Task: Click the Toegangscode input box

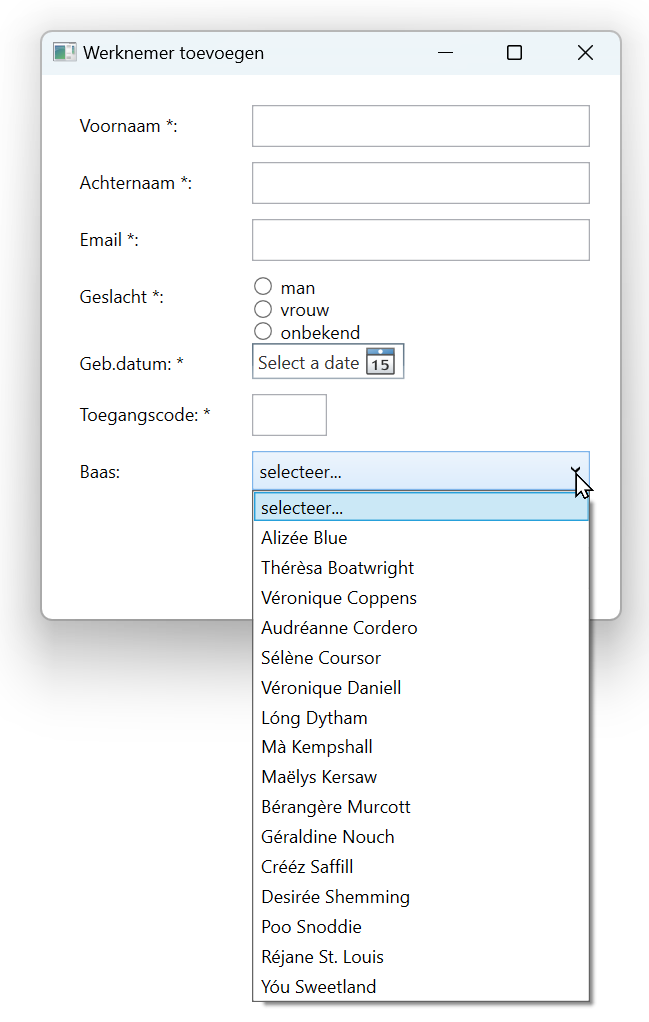Action: (x=289, y=415)
